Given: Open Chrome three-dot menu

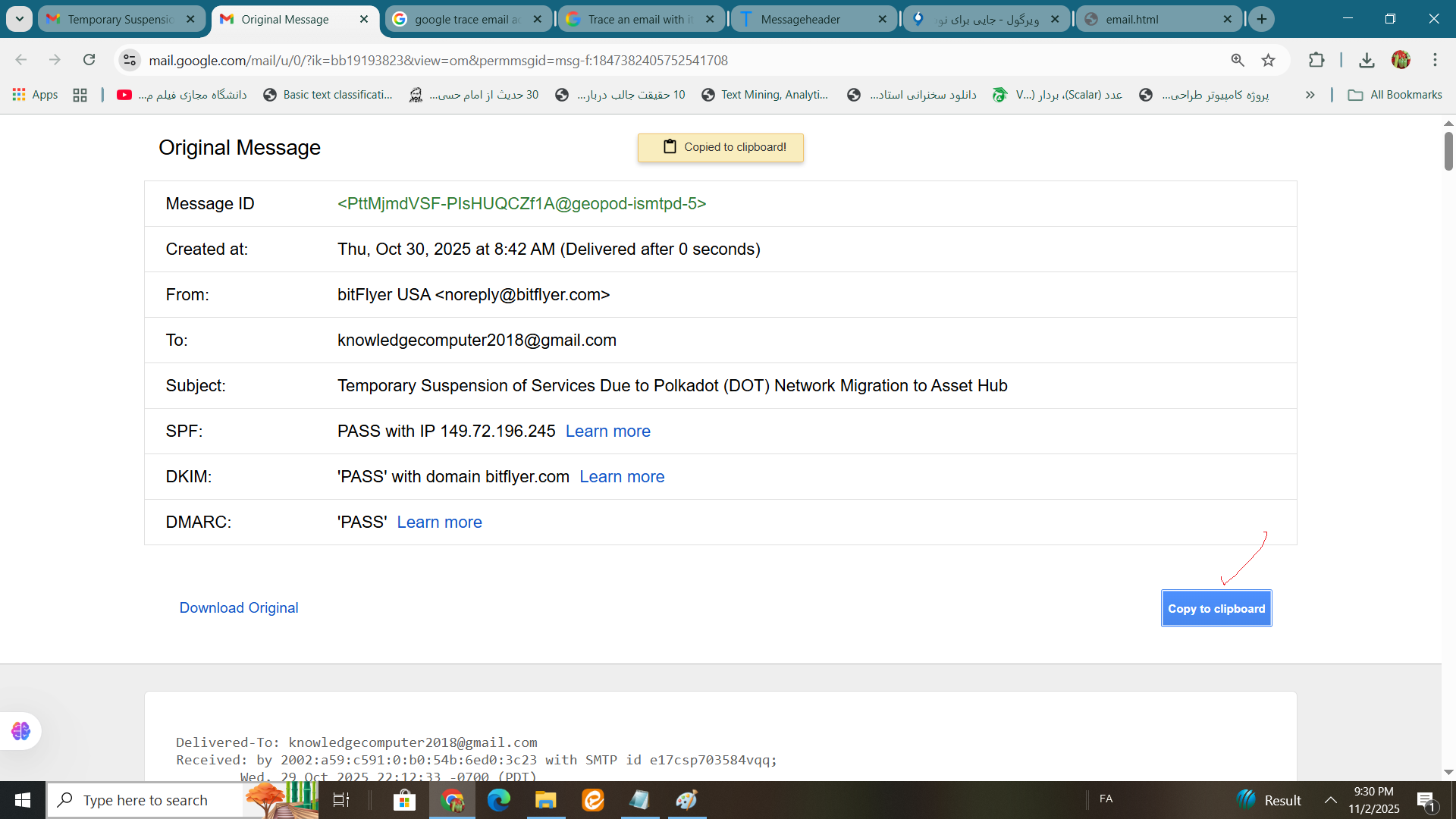Looking at the screenshot, I should point(1435,60).
